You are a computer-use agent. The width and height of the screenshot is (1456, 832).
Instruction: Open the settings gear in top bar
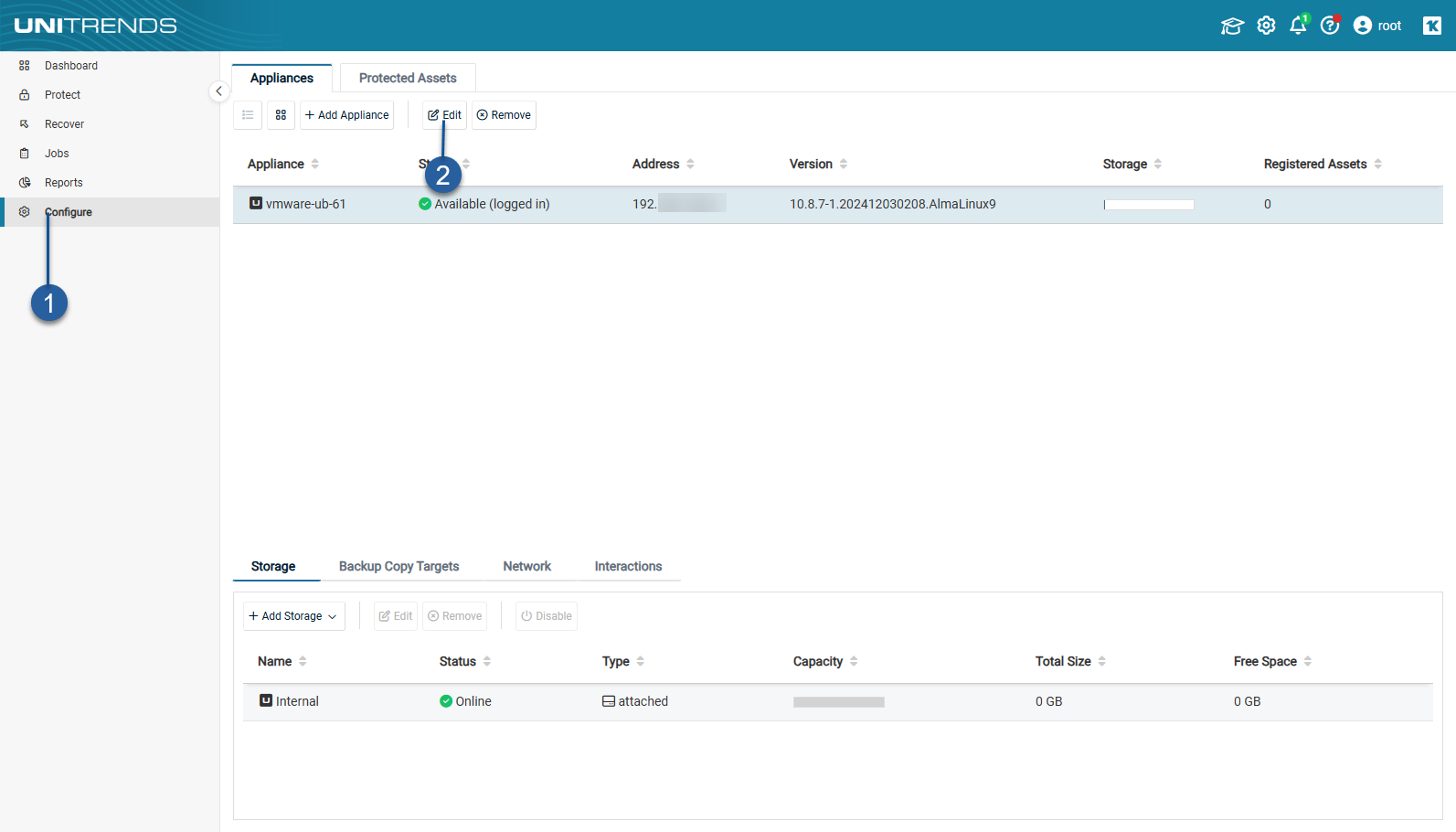1266,26
